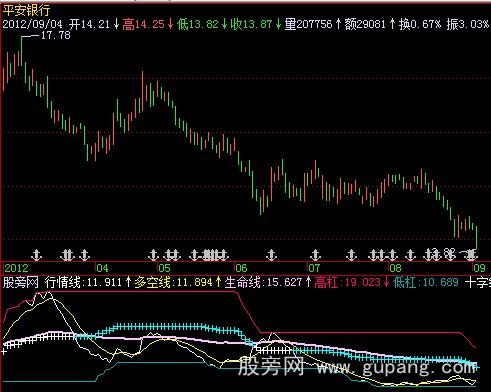491x392 pixels.
Task: Jump to month 04 on the time axis
Action: pyautogui.click(x=102, y=268)
